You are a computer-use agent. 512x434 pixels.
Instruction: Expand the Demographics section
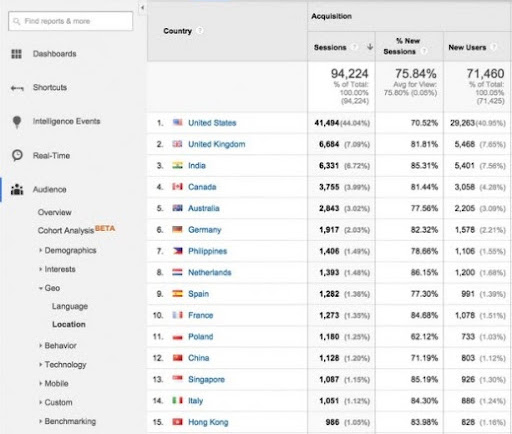40,250
